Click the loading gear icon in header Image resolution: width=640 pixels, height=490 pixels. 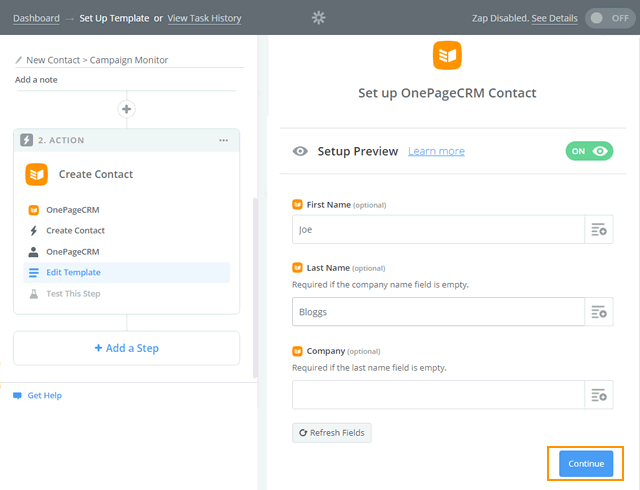point(318,18)
